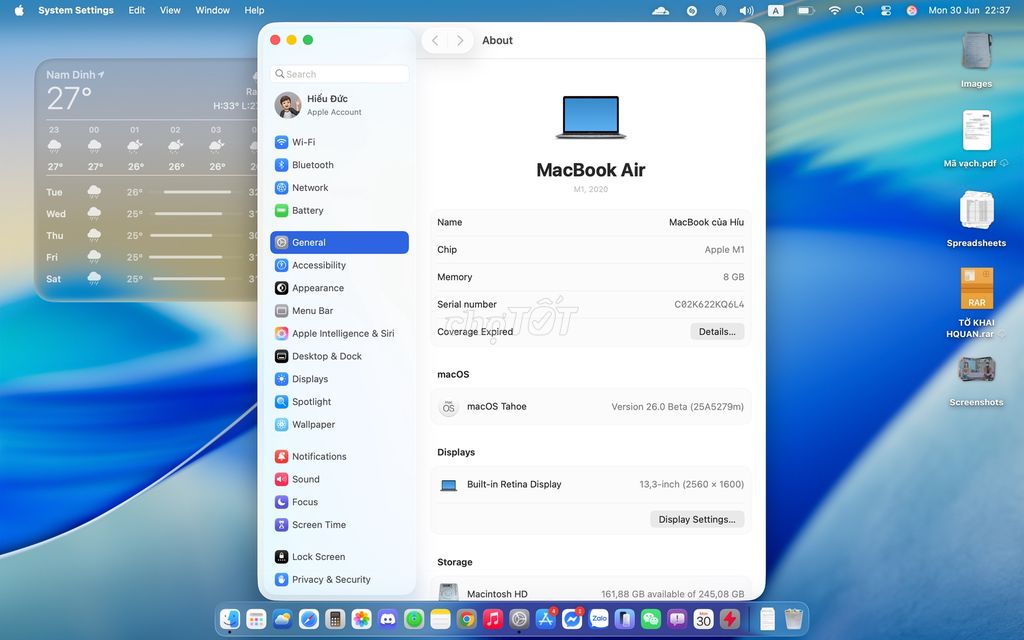Open the Apple menu
This screenshot has width=1024, height=640.
click(19, 10)
